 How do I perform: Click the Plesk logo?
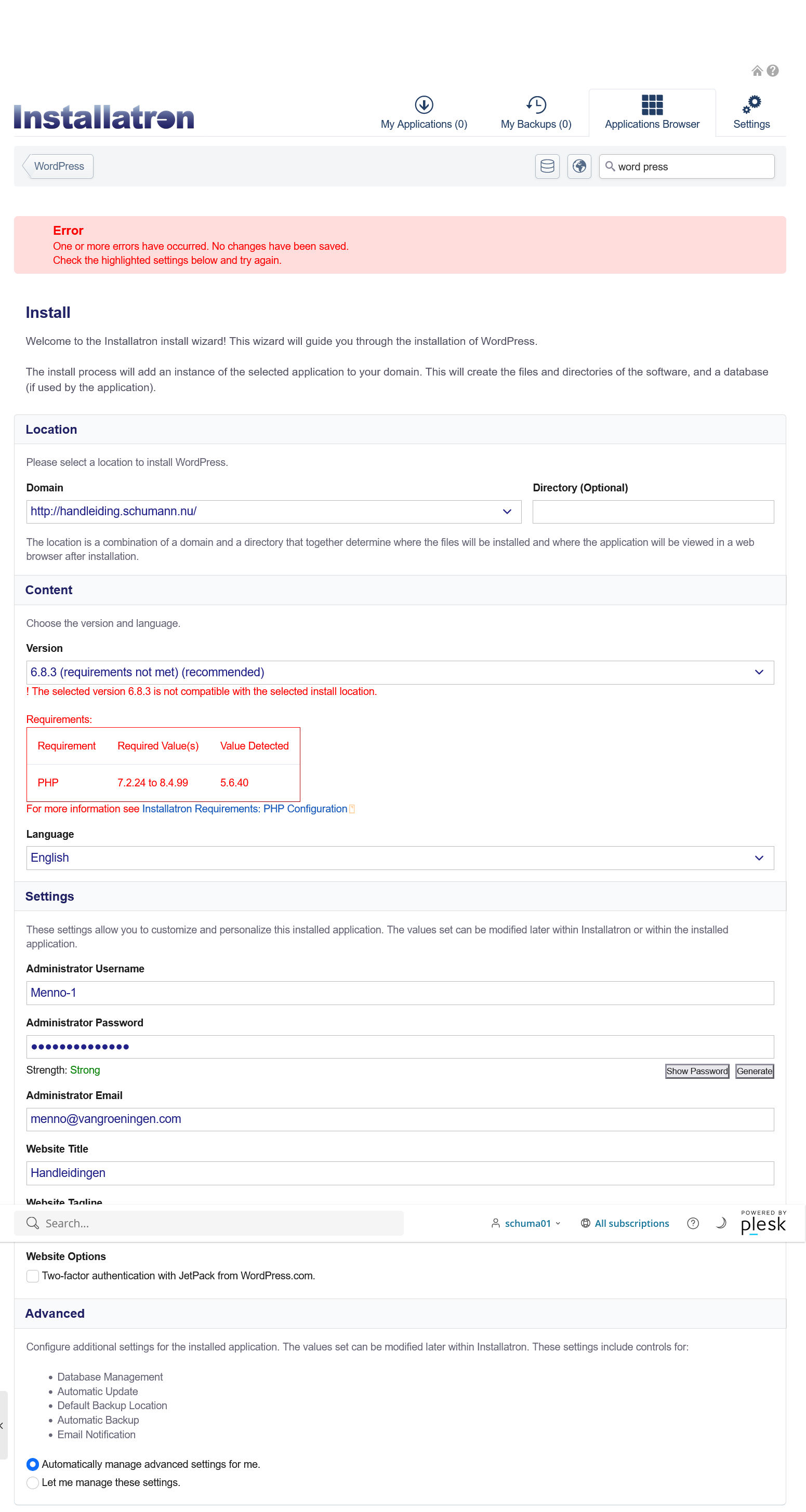coord(762,1223)
